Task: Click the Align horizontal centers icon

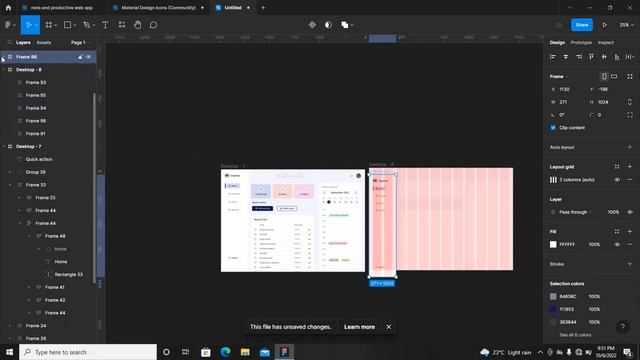Action: click(x=566, y=57)
